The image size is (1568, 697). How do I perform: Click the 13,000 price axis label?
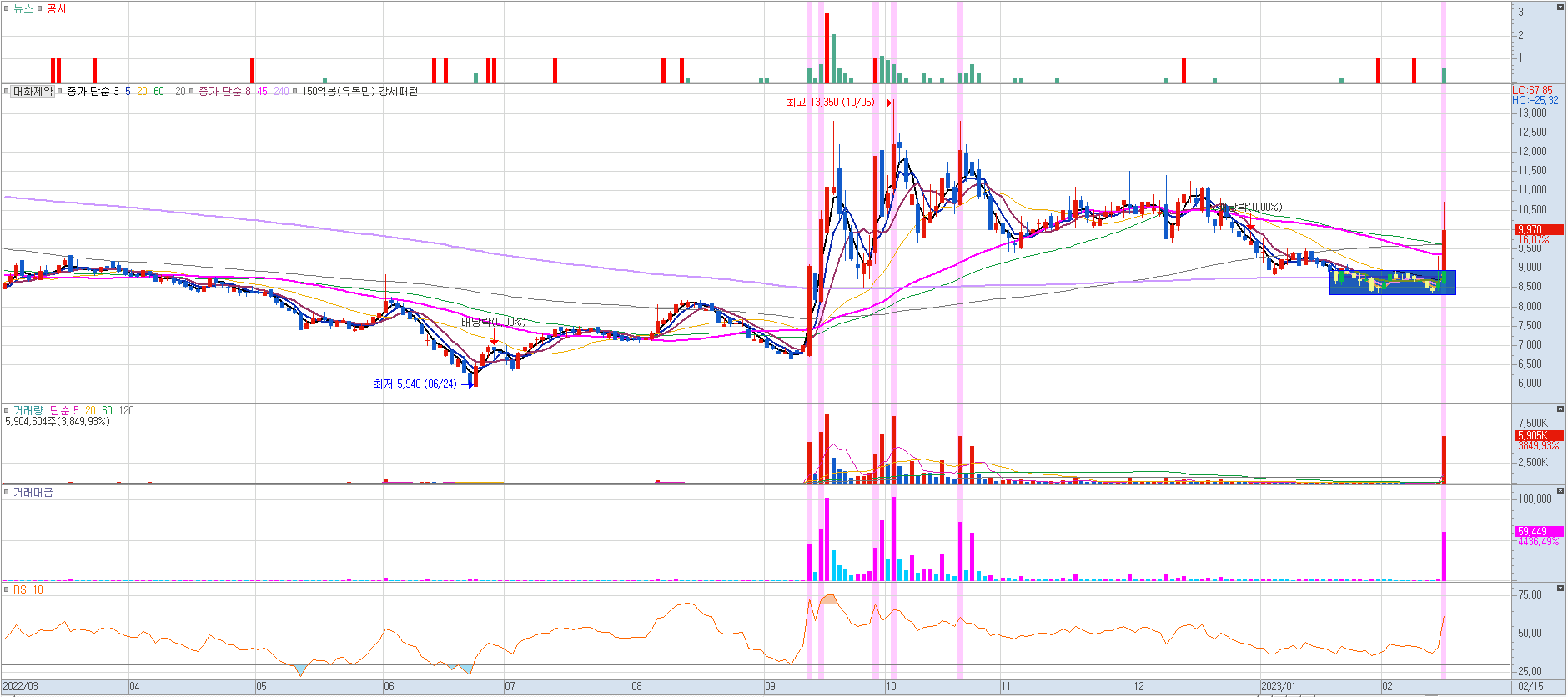(x=1532, y=113)
